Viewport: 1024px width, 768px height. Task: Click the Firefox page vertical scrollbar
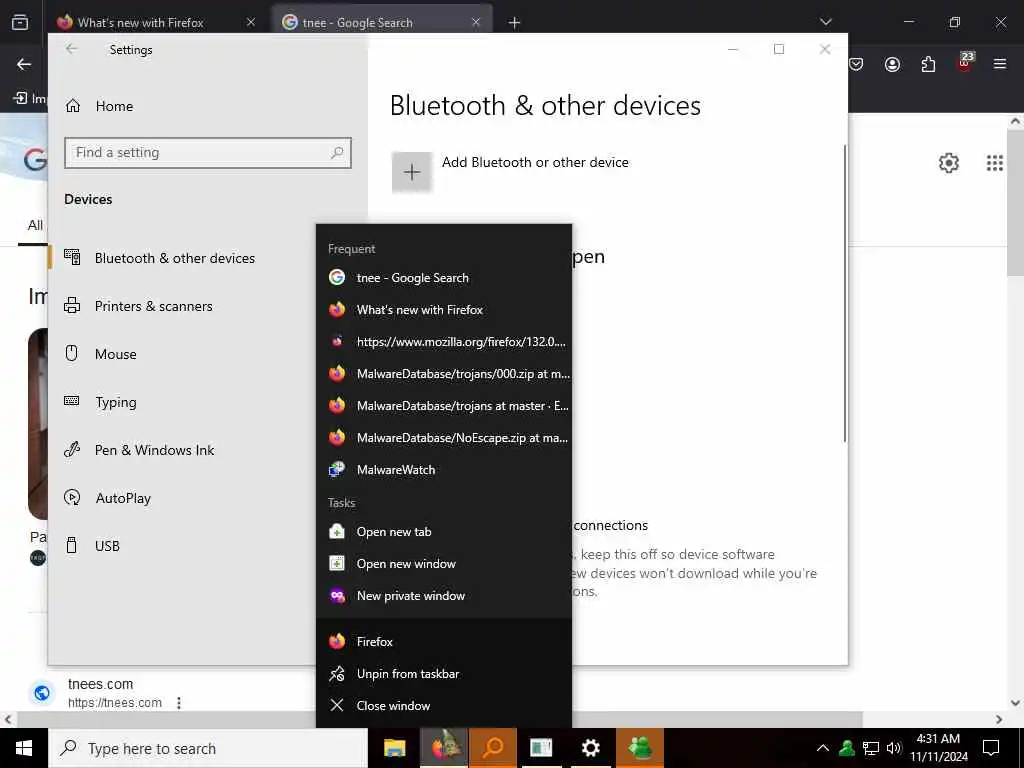[1016, 202]
